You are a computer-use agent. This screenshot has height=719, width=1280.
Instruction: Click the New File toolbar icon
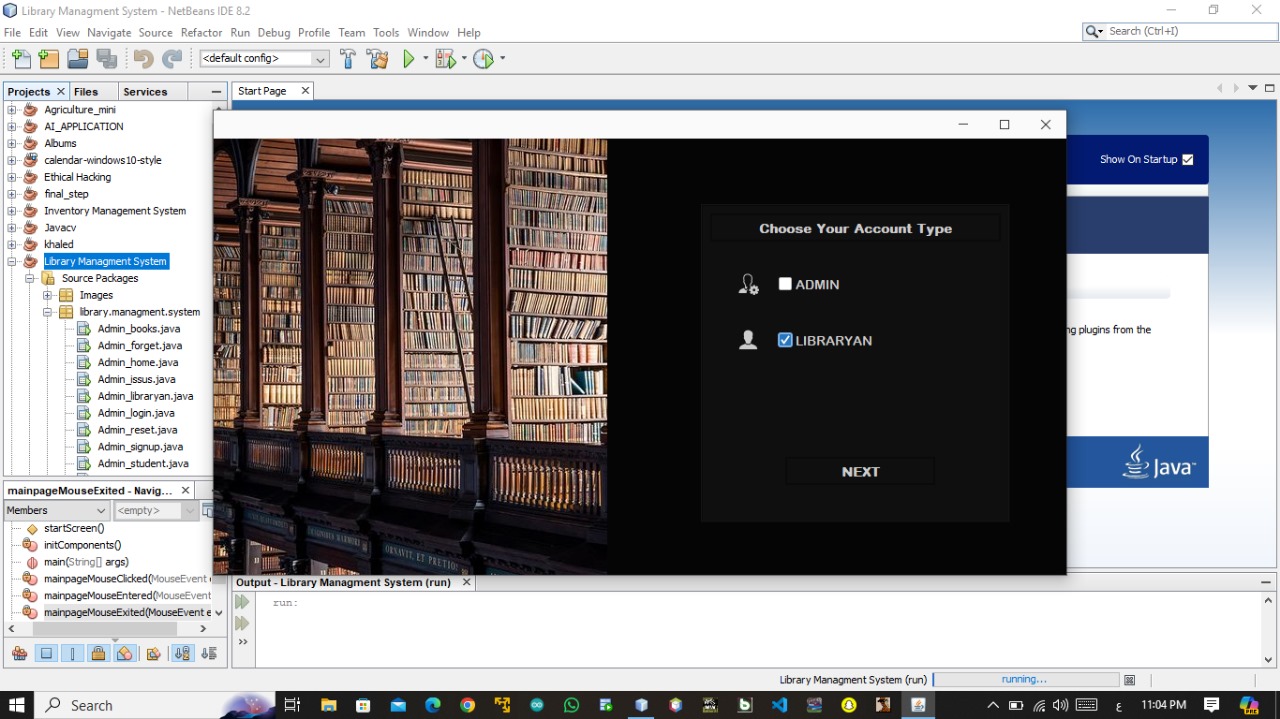click(21, 59)
